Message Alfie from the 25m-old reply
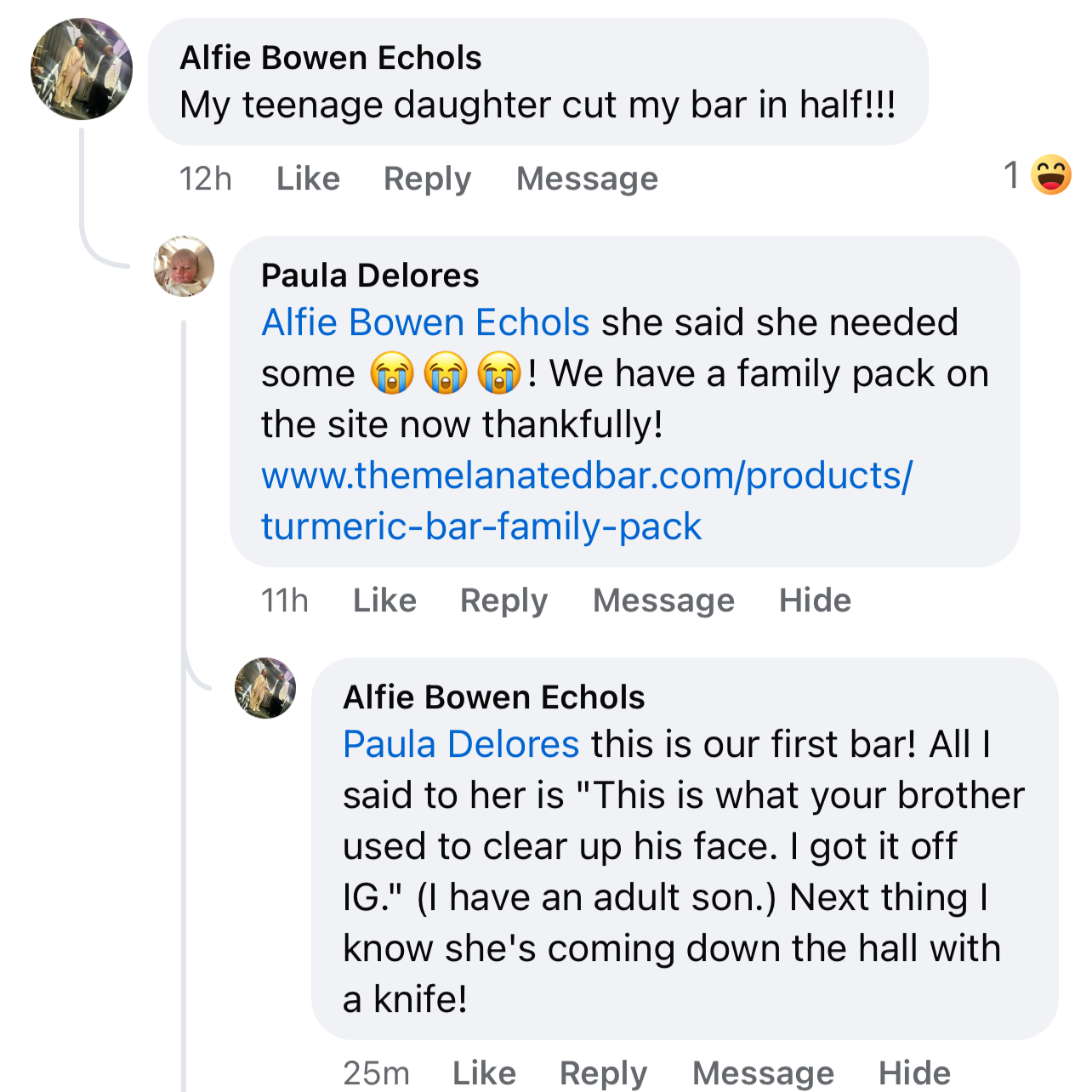The image size is (1092, 1092). 763,1072
